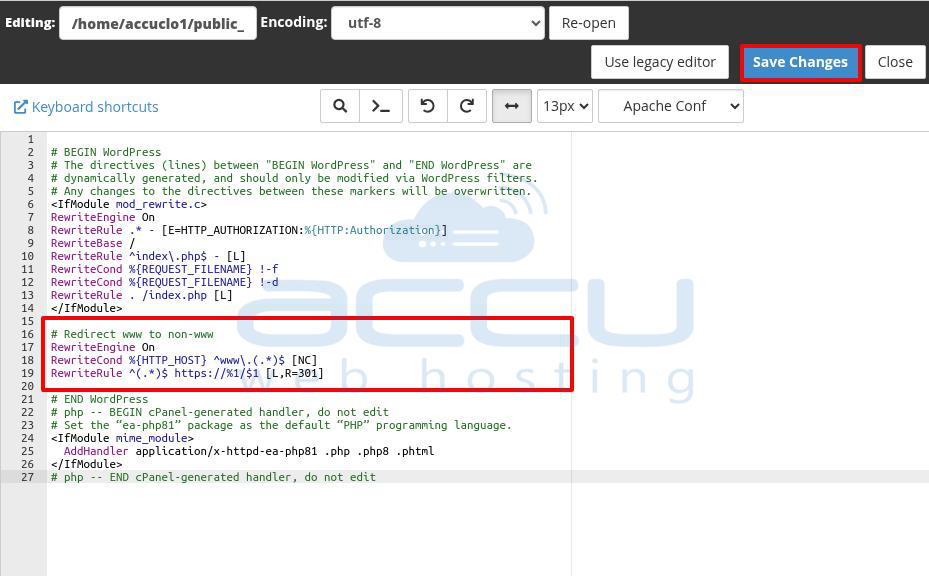Open the utf-8 encoding dropdown
929x576 pixels.
438,23
